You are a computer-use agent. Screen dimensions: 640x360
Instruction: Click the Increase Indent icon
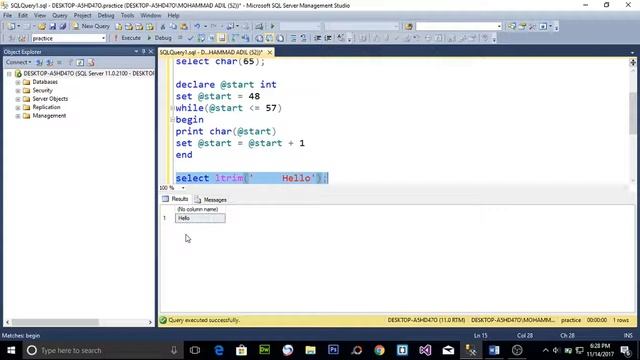[x=328, y=38]
